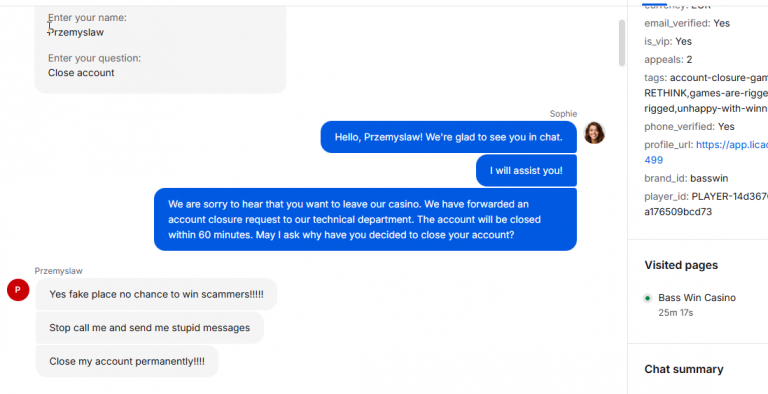Click the "Close my account permanently!!!!" message
This screenshot has height=394, width=768.
(127, 362)
